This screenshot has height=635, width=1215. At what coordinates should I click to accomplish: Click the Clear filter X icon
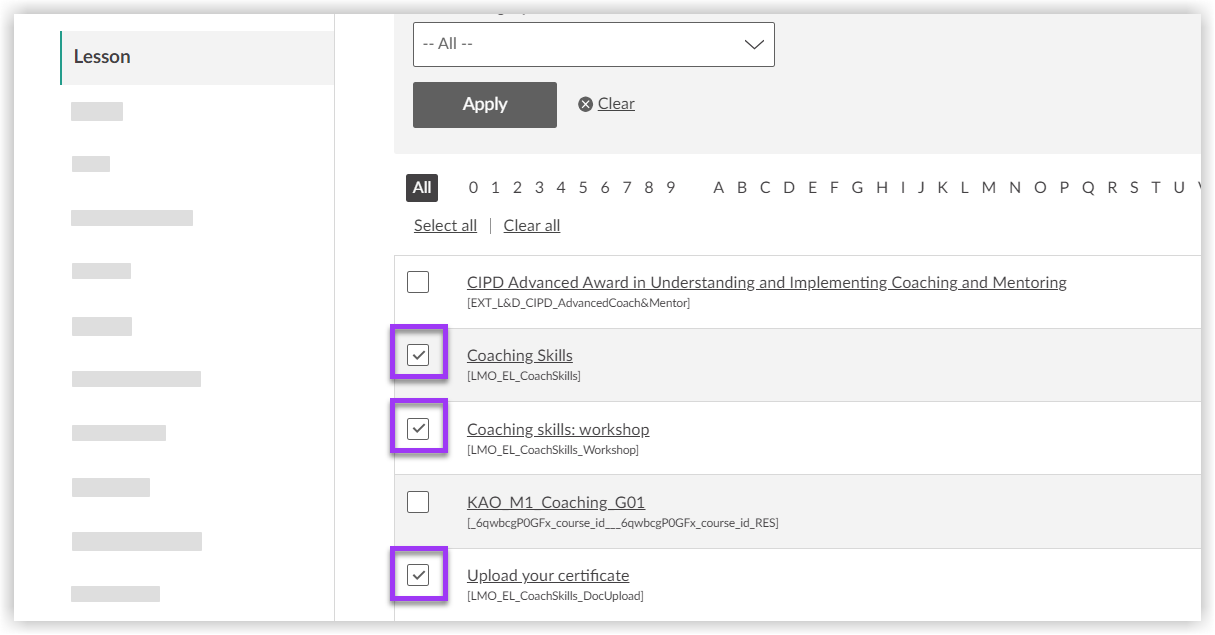pyautogui.click(x=586, y=104)
